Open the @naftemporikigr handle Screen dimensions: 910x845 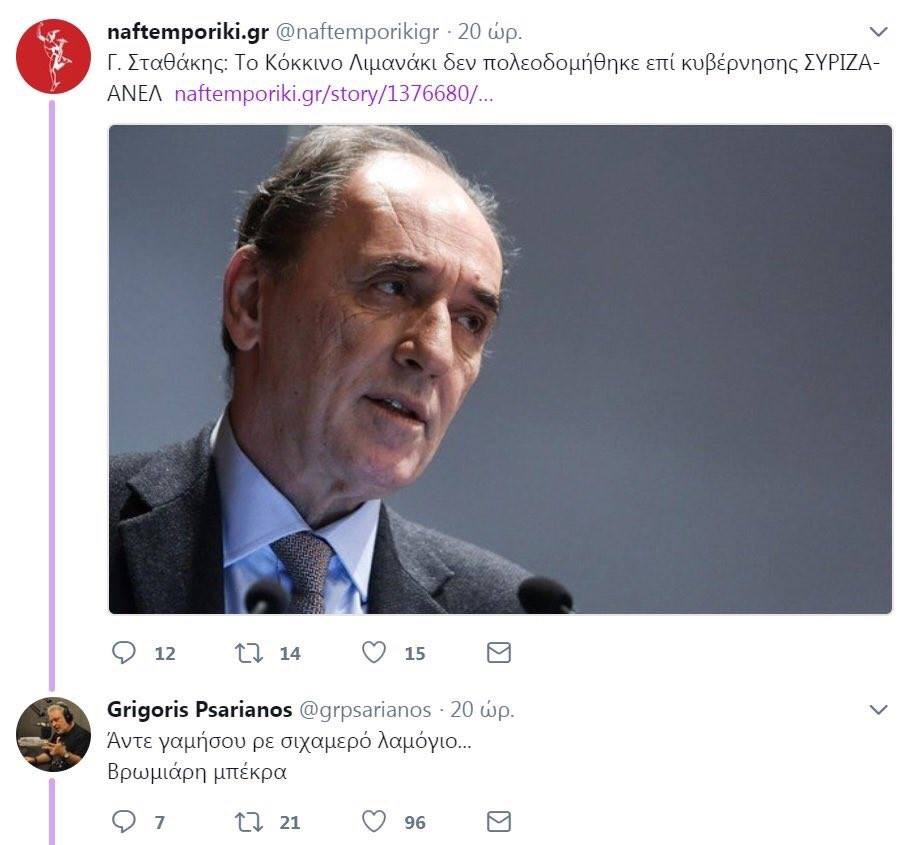click(x=357, y=32)
